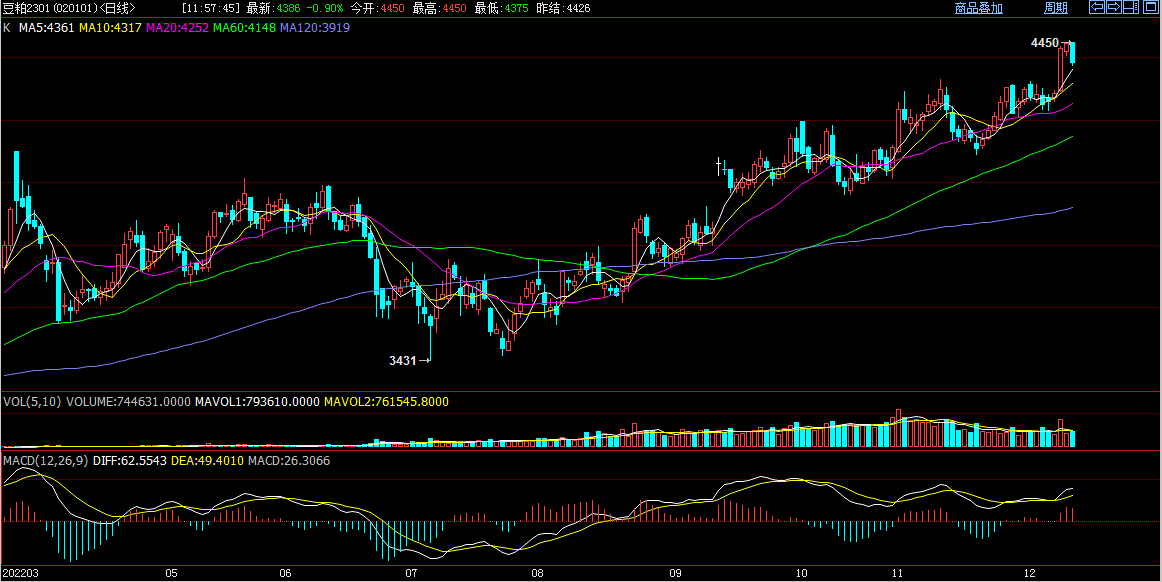This screenshot has width=1162, height=582.
Task: Open the 周期 period menu
Action: click(1055, 8)
